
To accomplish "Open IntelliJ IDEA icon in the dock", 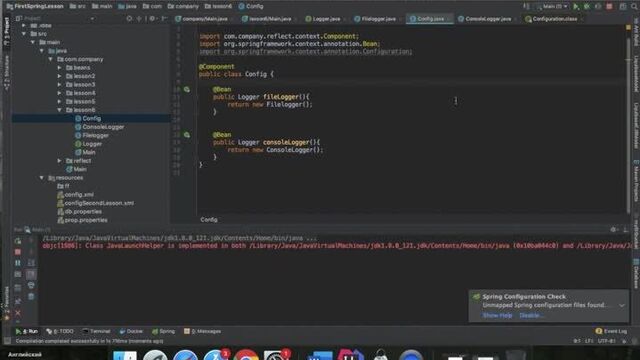I will [x=350, y=355].
